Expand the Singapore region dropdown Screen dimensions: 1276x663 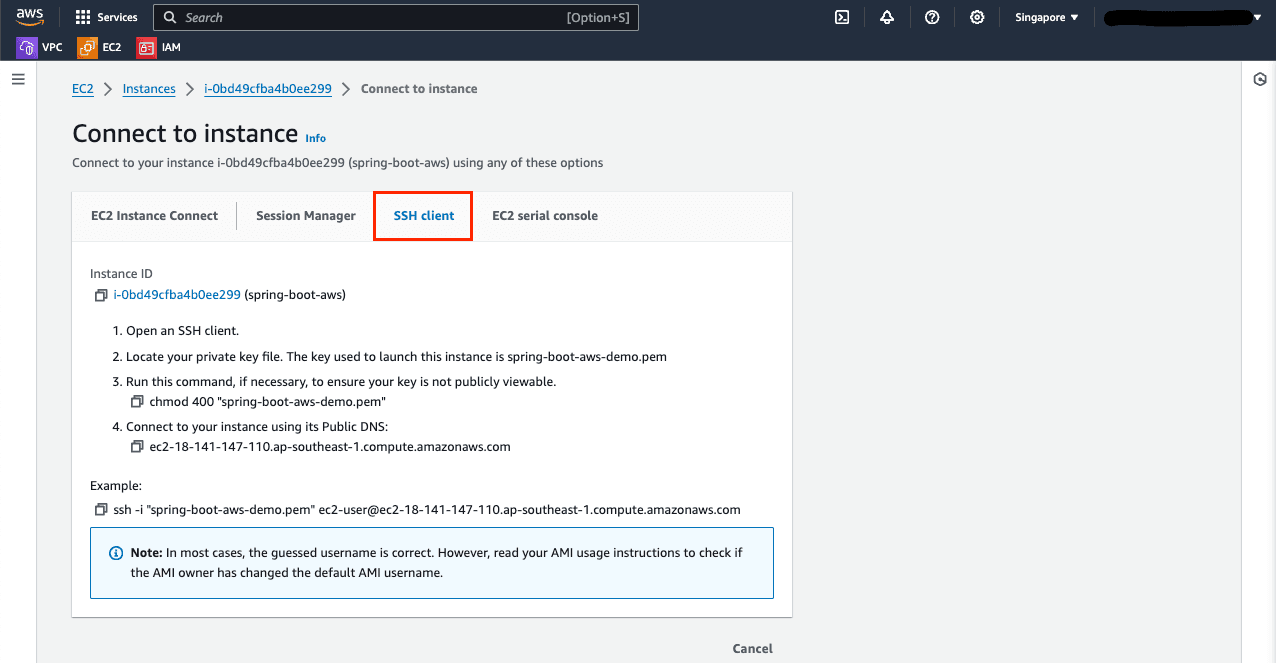(x=1046, y=17)
